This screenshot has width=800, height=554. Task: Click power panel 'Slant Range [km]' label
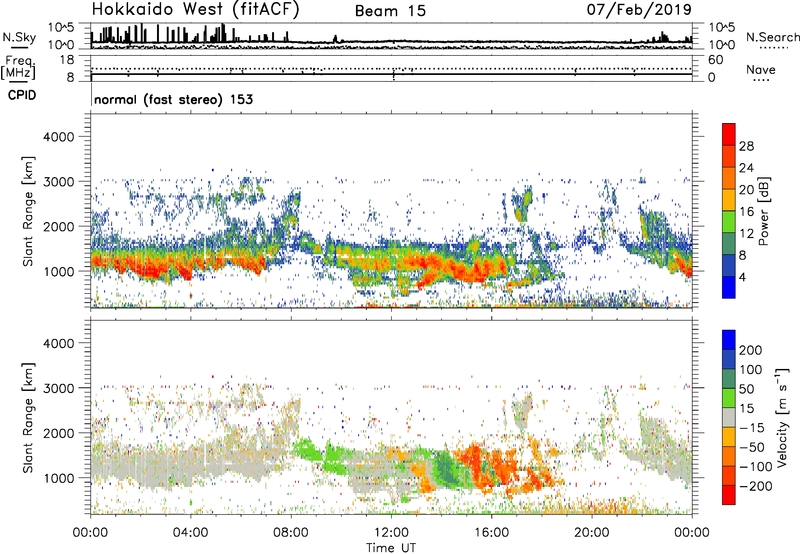pos(28,211)
